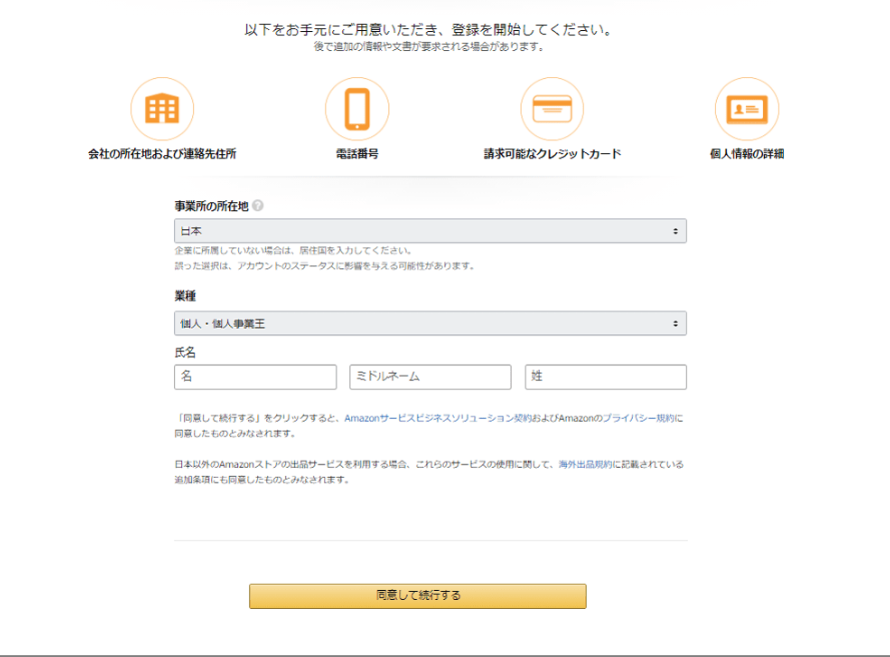Image resolution: width=890 pixels, height=657 pixels.
Task: Click the 電話番号 label under phone icon
Action: [x=357, y=154]
